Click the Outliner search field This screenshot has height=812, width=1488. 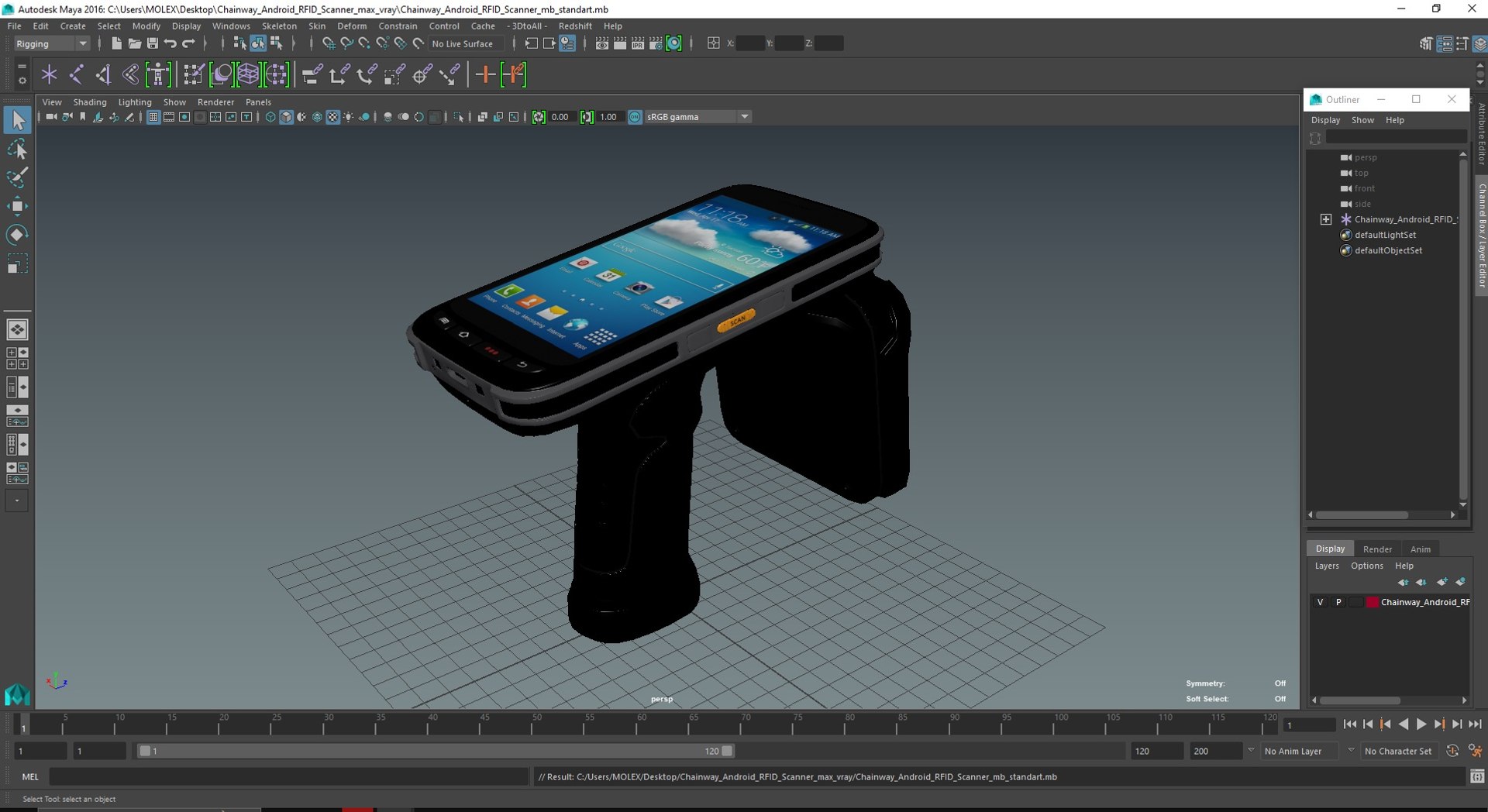[1396, 137]
